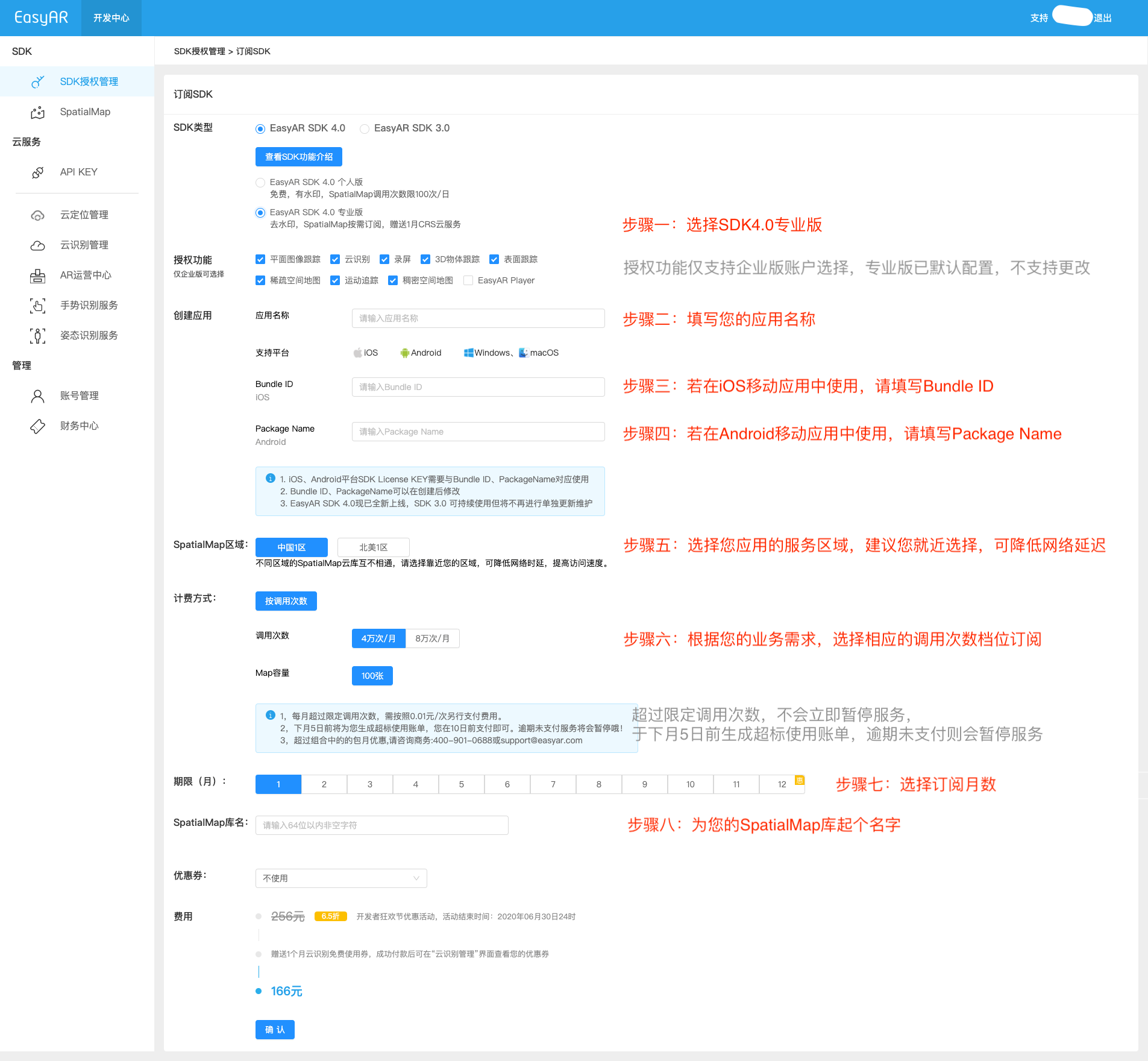Toggle the 运动追踪 checkbox

tap(335, 280)
